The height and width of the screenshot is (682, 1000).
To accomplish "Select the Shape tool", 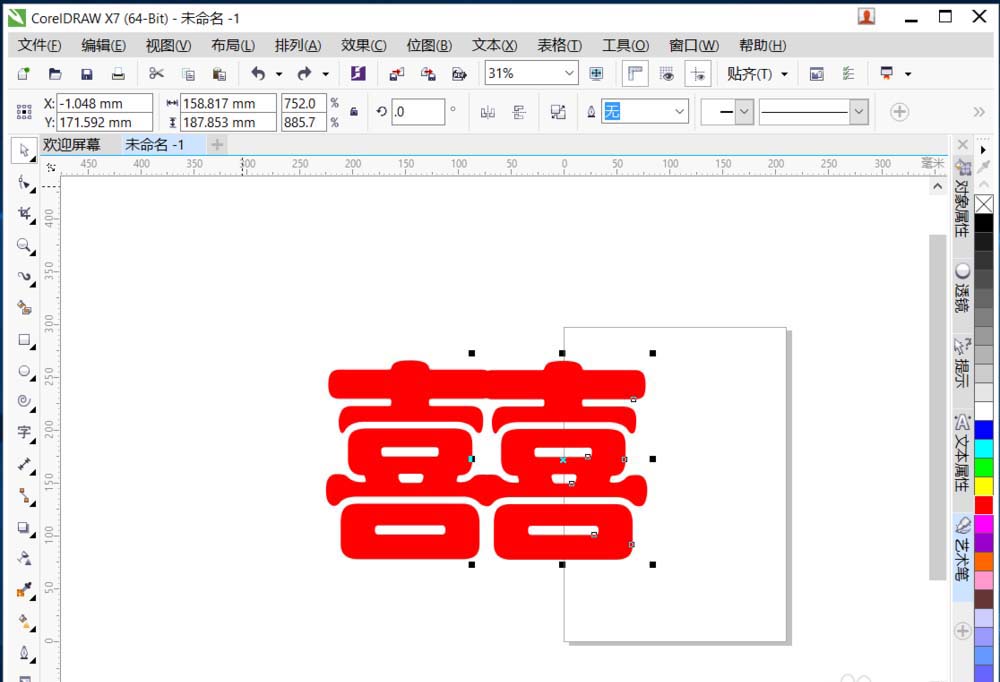I will click(x=24, y=183).
